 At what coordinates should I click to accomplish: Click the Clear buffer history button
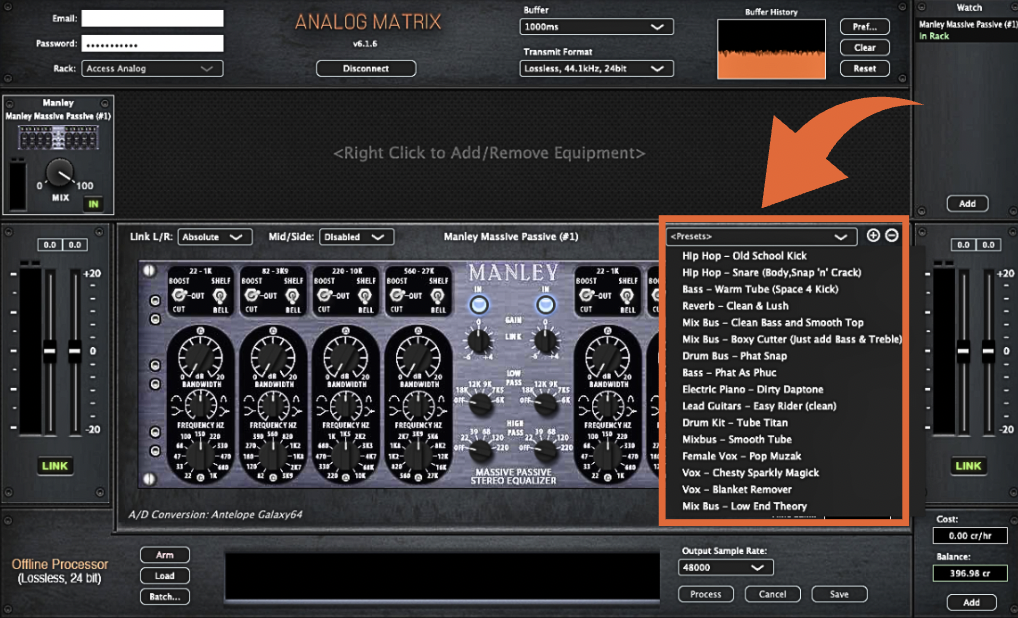point(864,47)
